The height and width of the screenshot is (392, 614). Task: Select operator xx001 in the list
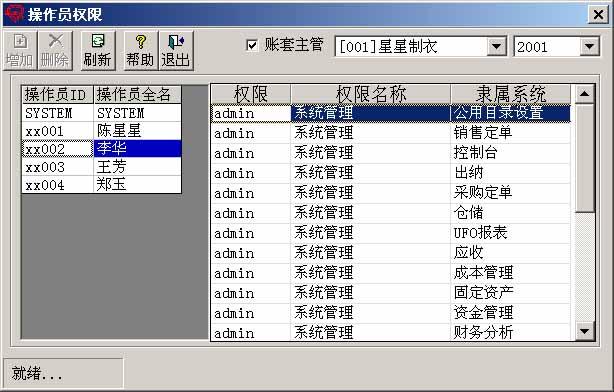tap(58, 131)
